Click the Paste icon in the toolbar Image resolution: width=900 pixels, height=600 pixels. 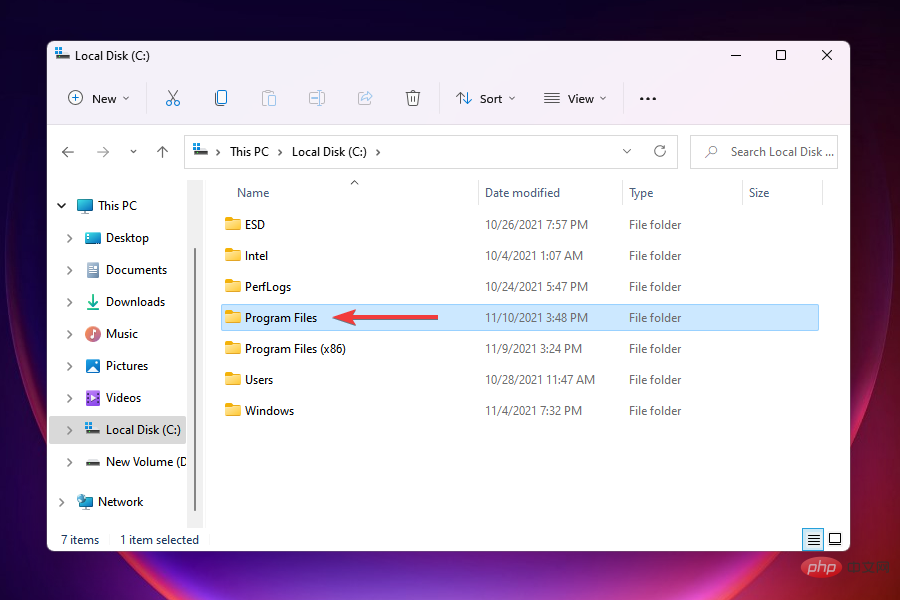point(269,98)
